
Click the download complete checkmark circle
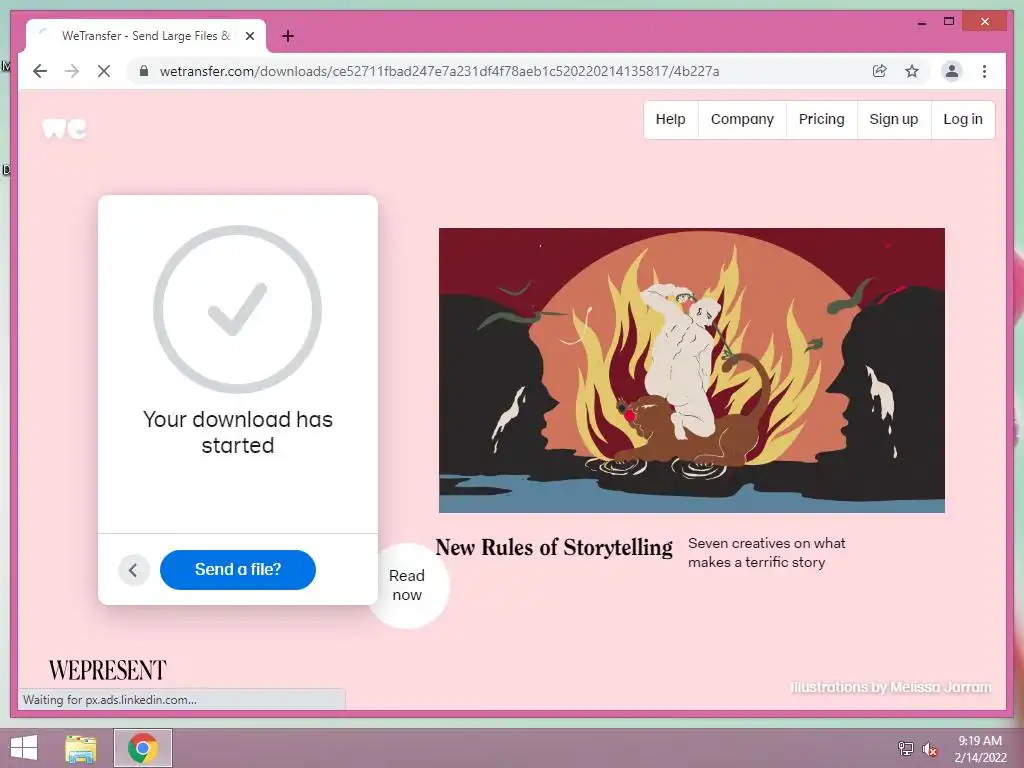tap(238, 309)
